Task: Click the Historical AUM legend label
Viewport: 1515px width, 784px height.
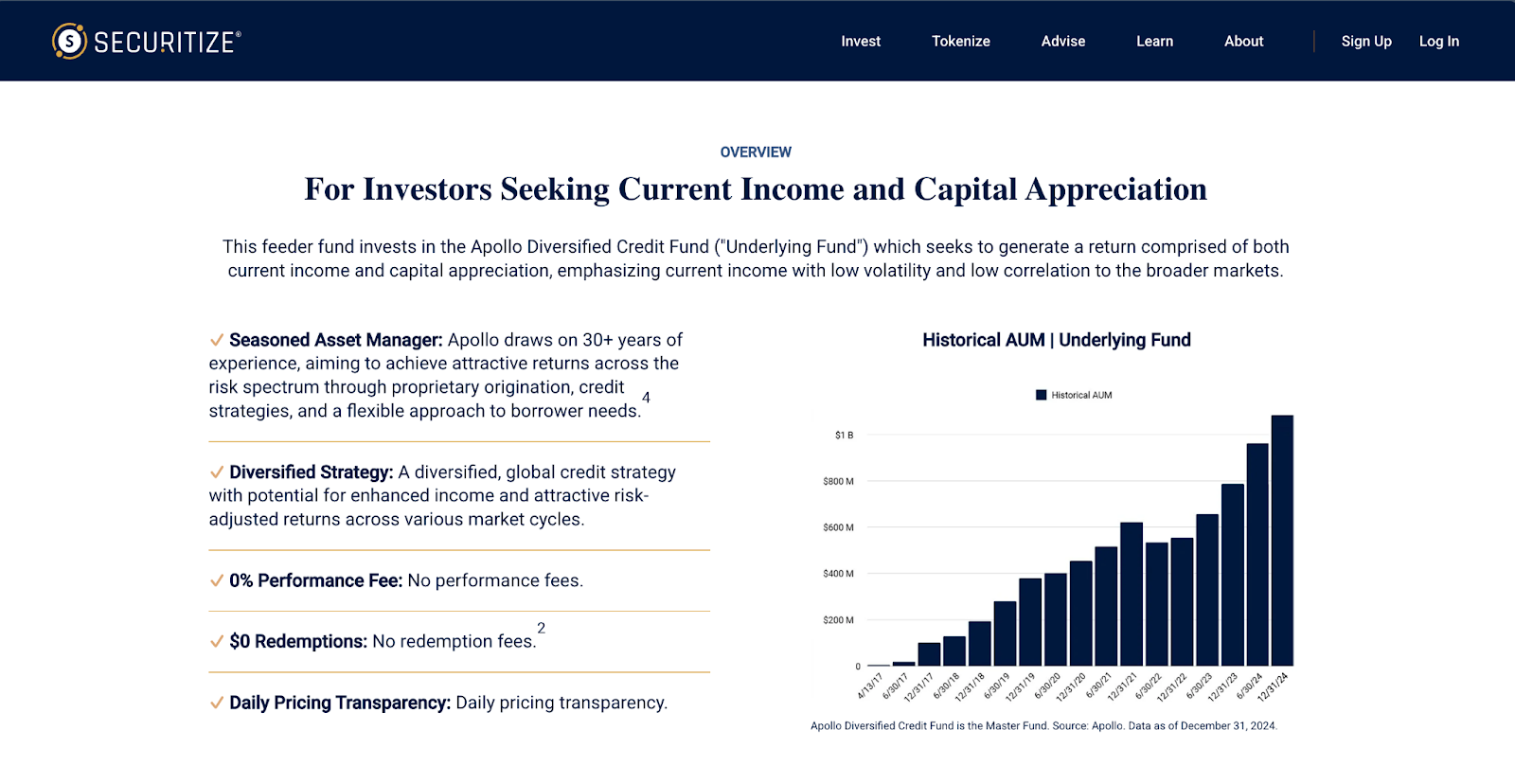Action: [x=1081, y=395]
